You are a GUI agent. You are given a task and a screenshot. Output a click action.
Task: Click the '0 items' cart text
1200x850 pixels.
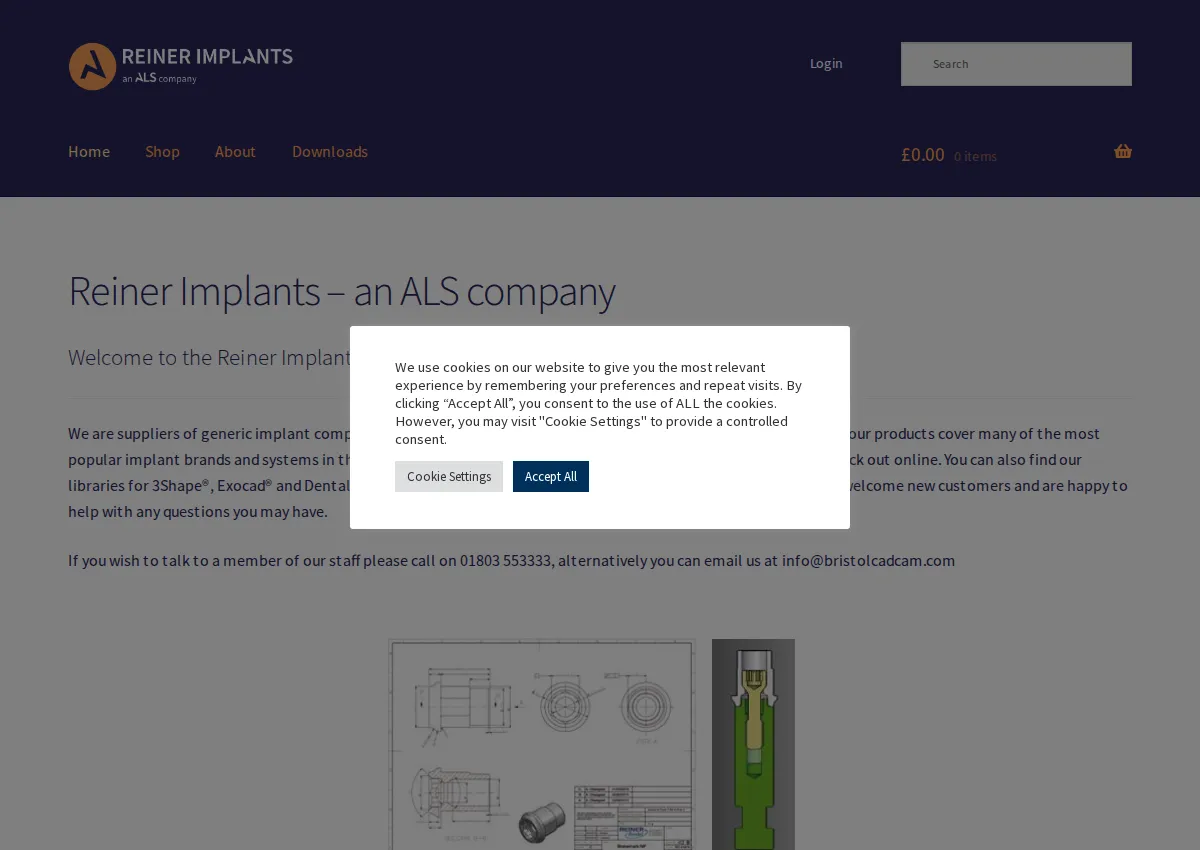tap(975, 156)
